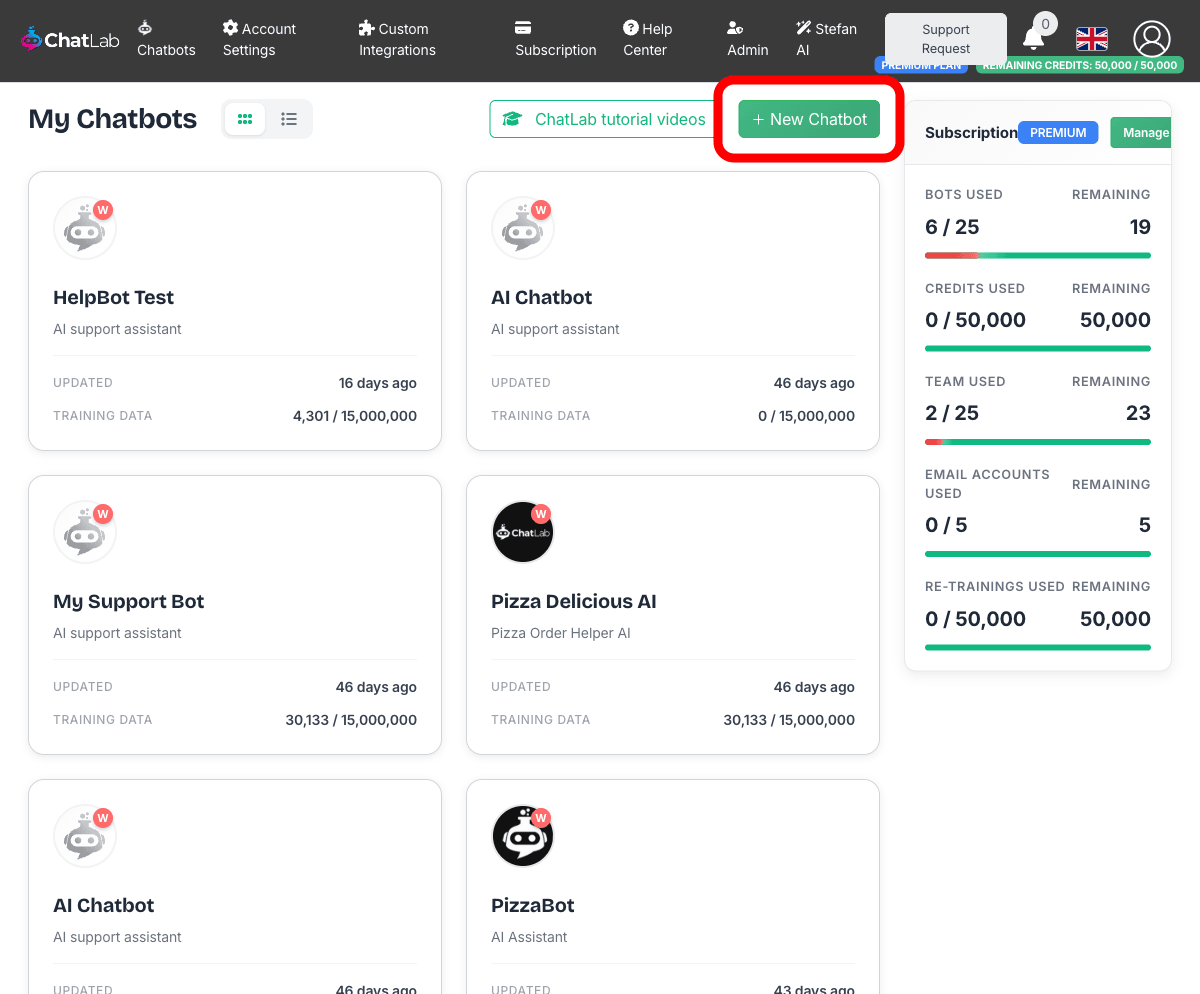Go to Account Settings
1200x994 pixels.
(x=259, y=40)
